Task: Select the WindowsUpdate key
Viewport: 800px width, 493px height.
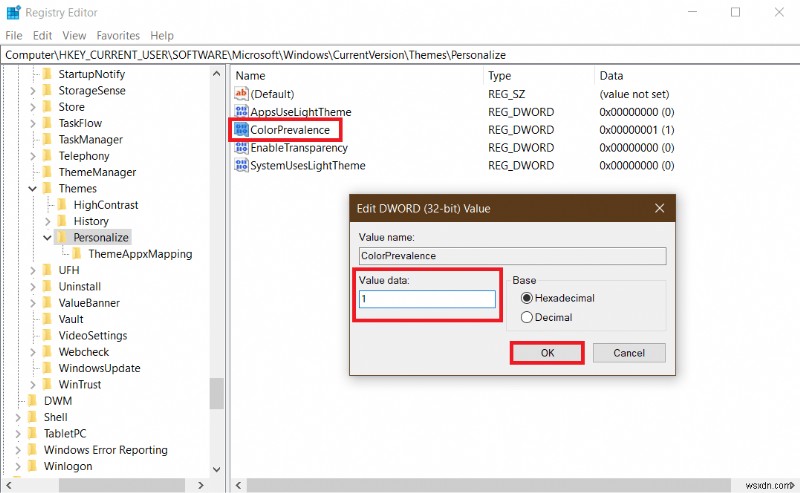Action: click(99, 368)
